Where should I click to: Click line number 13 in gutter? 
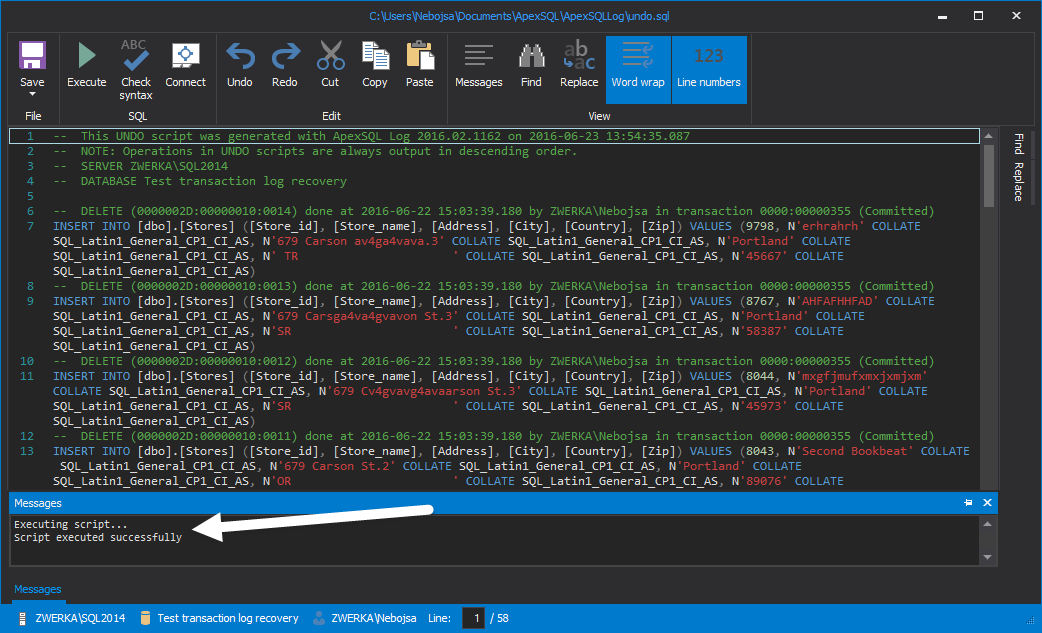coord(27,452)
